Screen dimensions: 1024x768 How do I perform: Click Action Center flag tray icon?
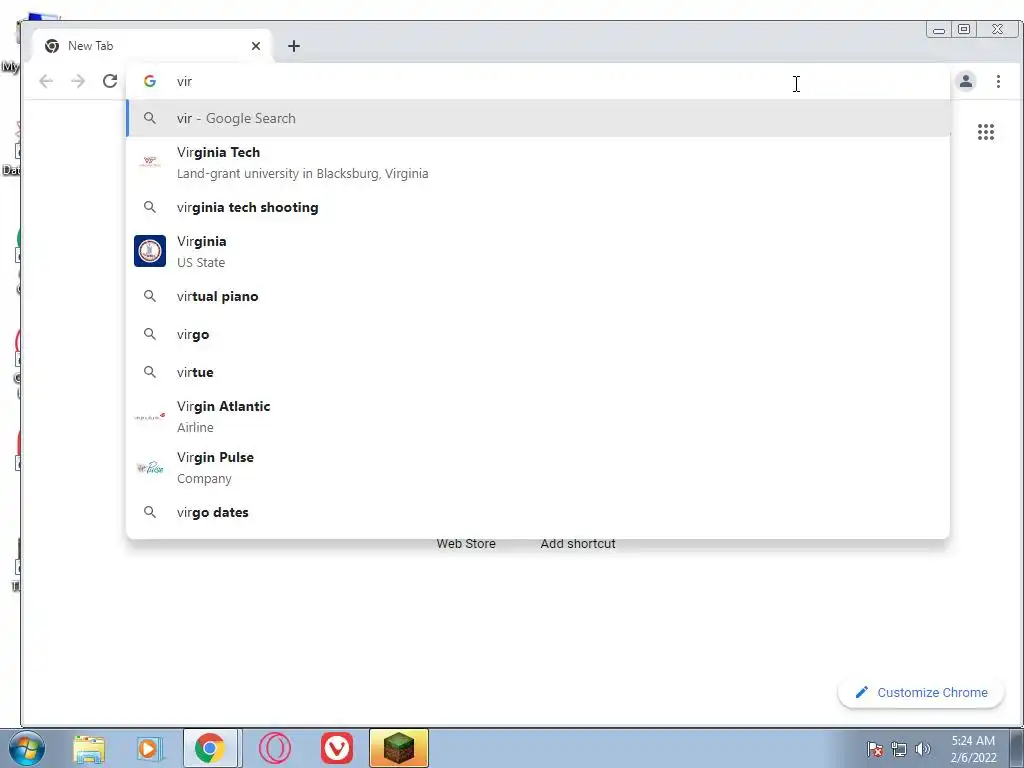(x=875, y=749)
